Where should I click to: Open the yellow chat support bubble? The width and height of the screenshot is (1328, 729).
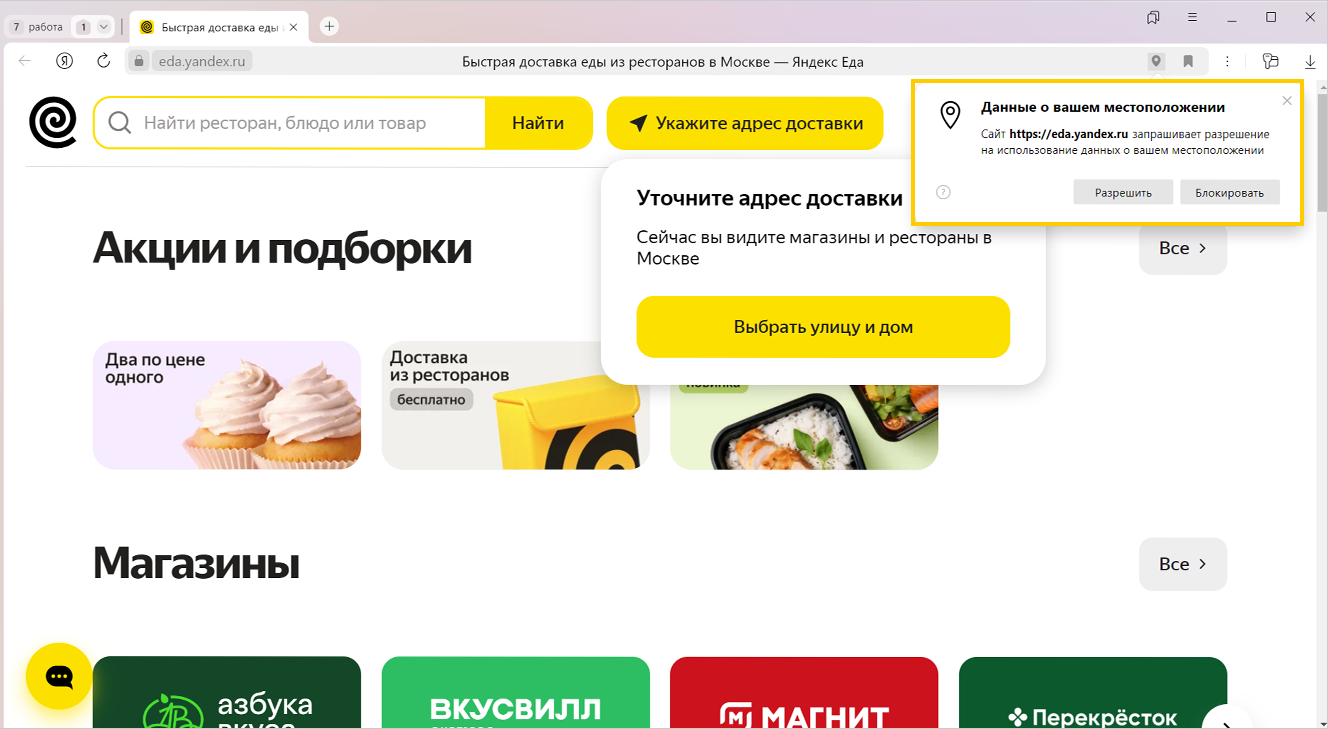59,676
